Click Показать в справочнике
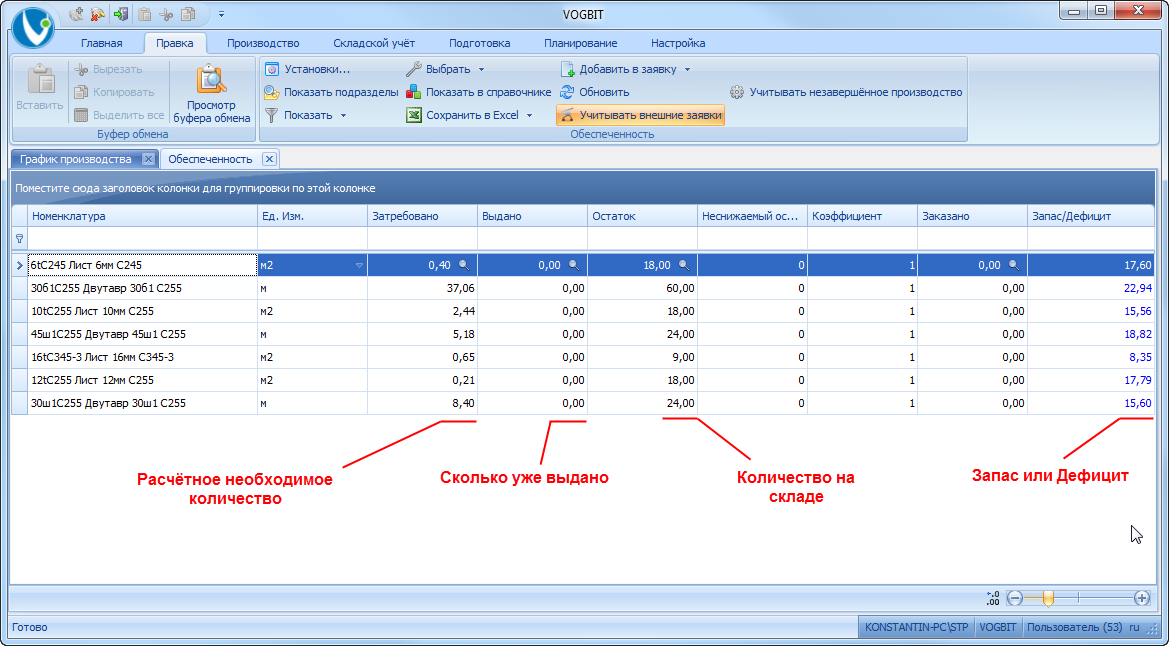 pos(479,92)
